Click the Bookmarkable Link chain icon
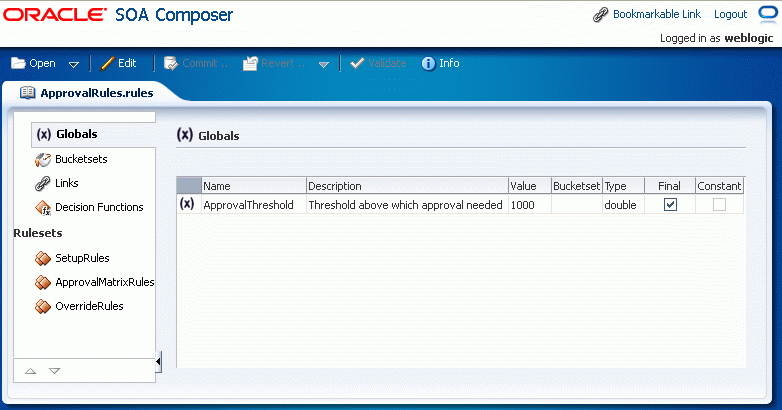This screenshot has height=410, width=782. 600,15
